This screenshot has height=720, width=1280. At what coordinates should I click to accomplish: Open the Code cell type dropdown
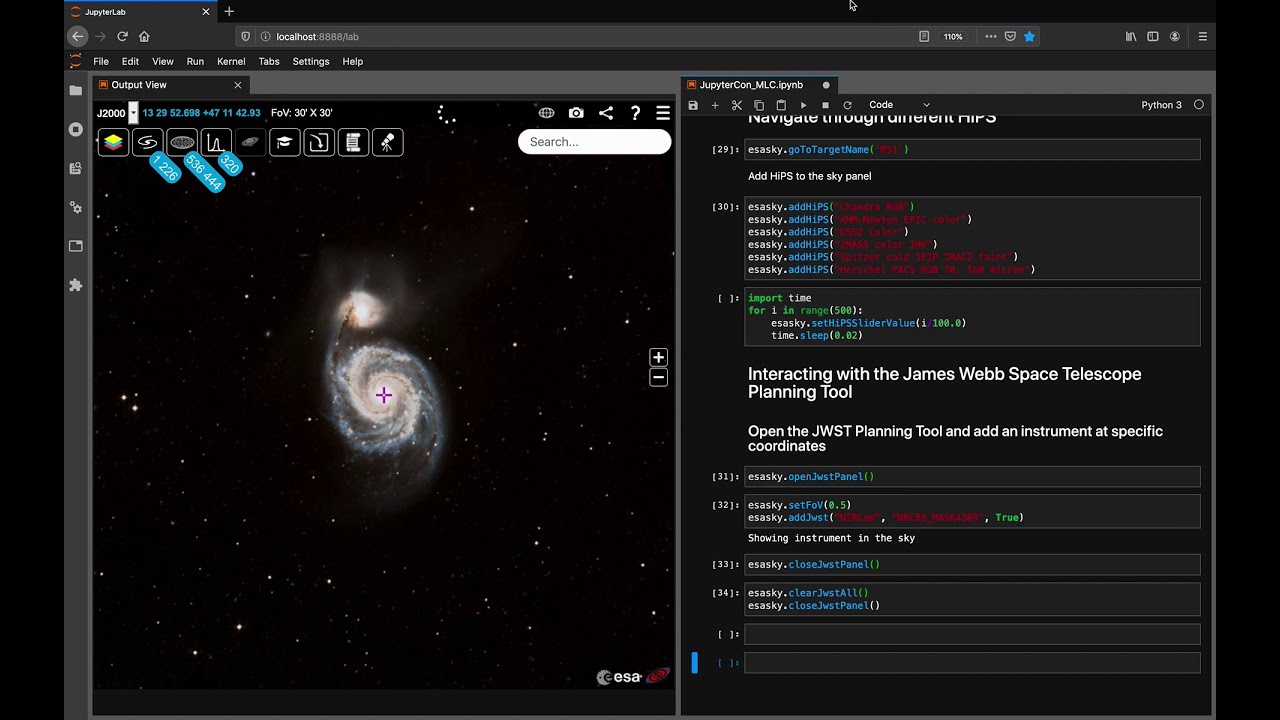pos(899,105)
